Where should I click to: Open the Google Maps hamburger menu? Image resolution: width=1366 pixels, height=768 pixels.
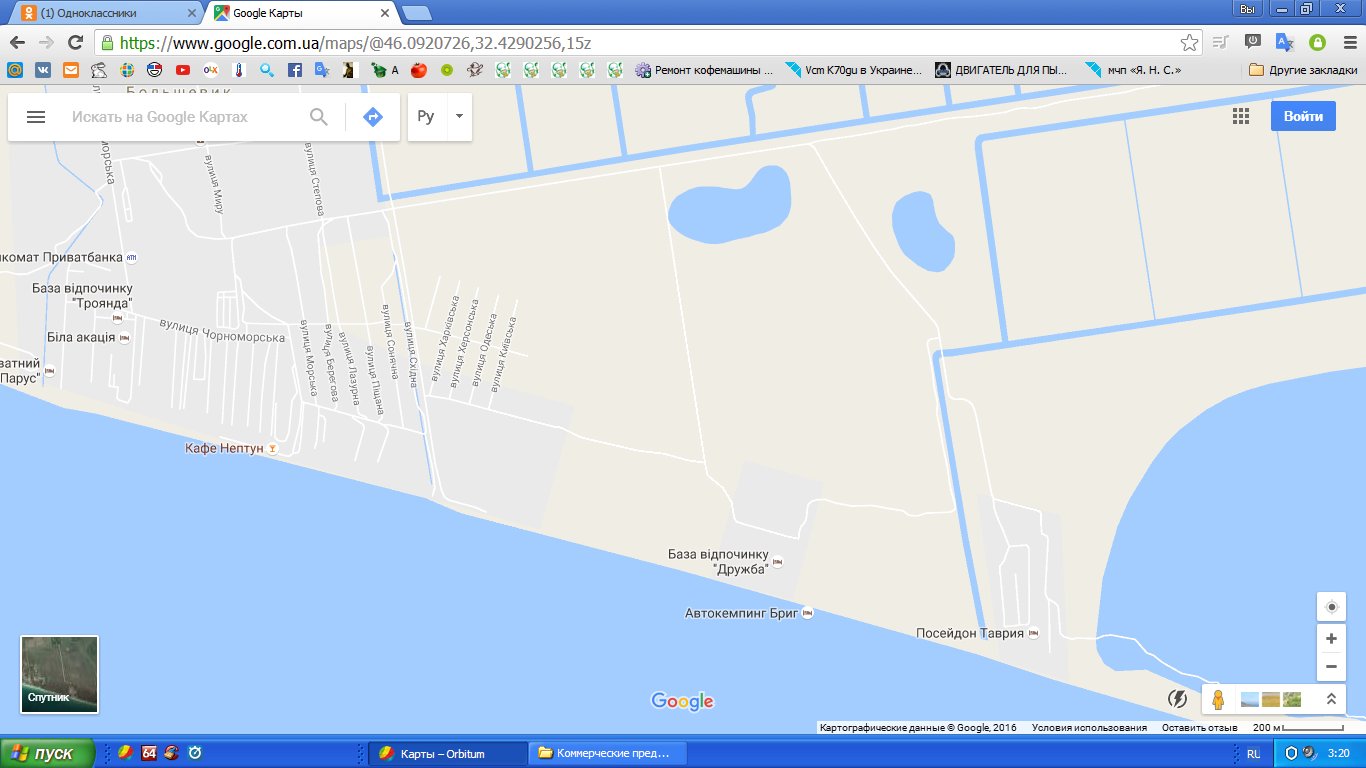click(36, 117)
